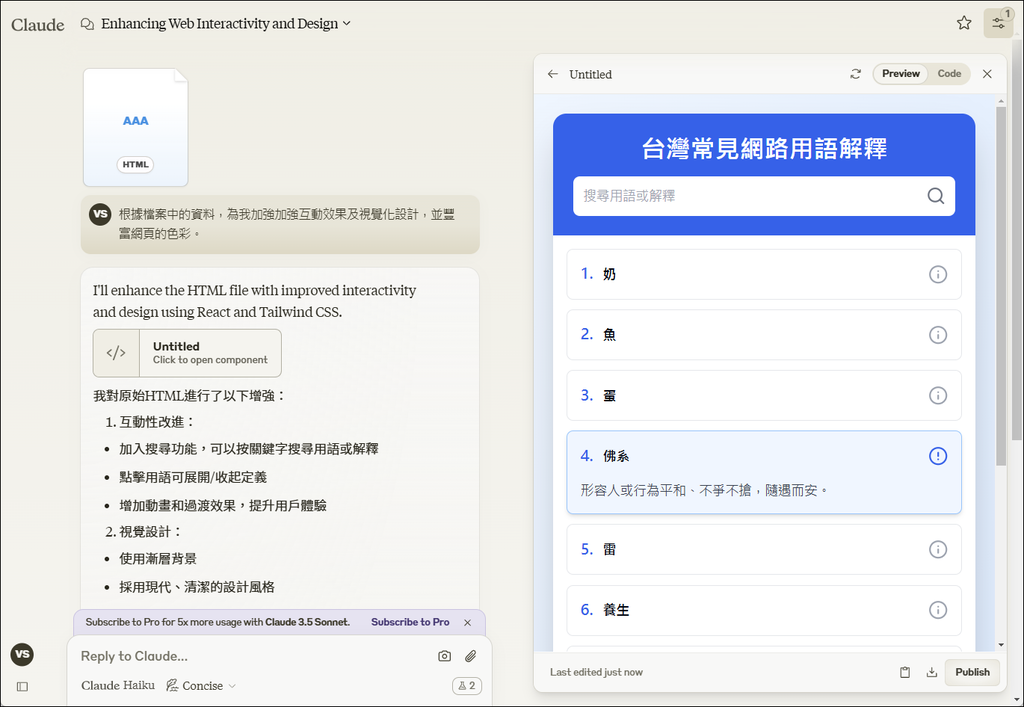Go to Claude home logo
The height and width of the screenshot is (707, 1024).
(x=38, y=25)
